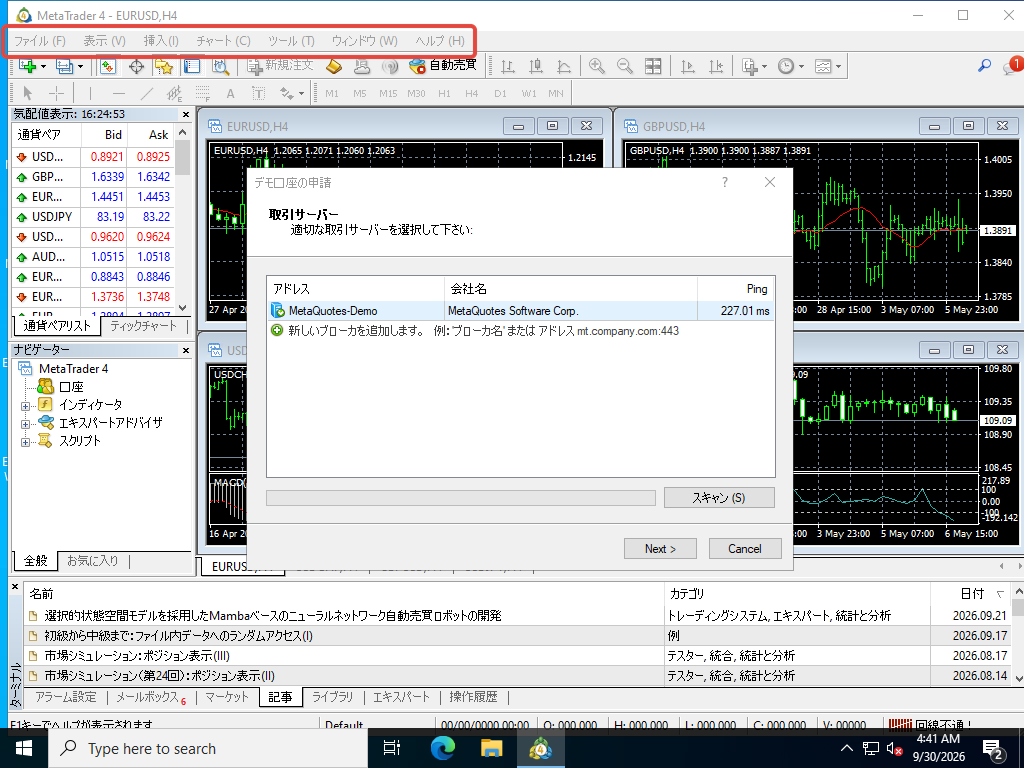
Task: Click the Market Watch vertical scrollbar
Action: (183, 219)
